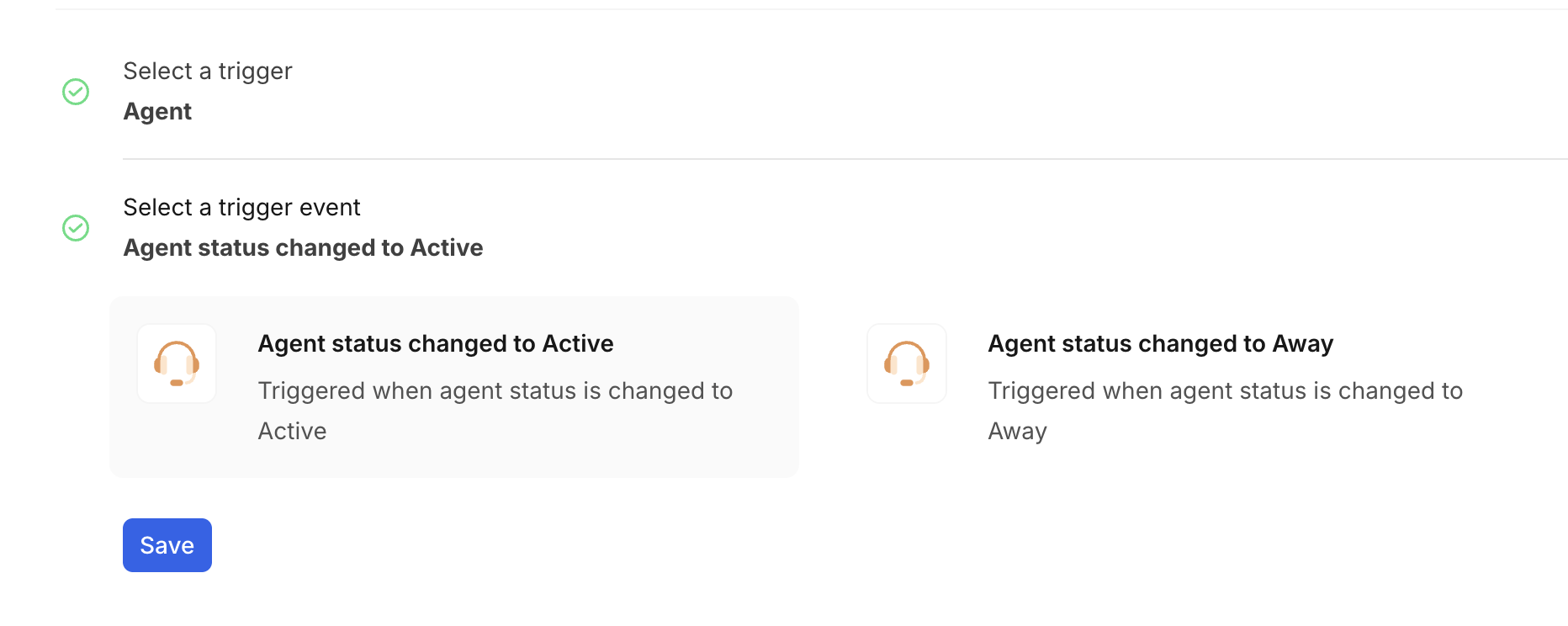Click the green checkmark beside Select a trigger event
This screenshot has width=1568, height=626.
(76, 228)
